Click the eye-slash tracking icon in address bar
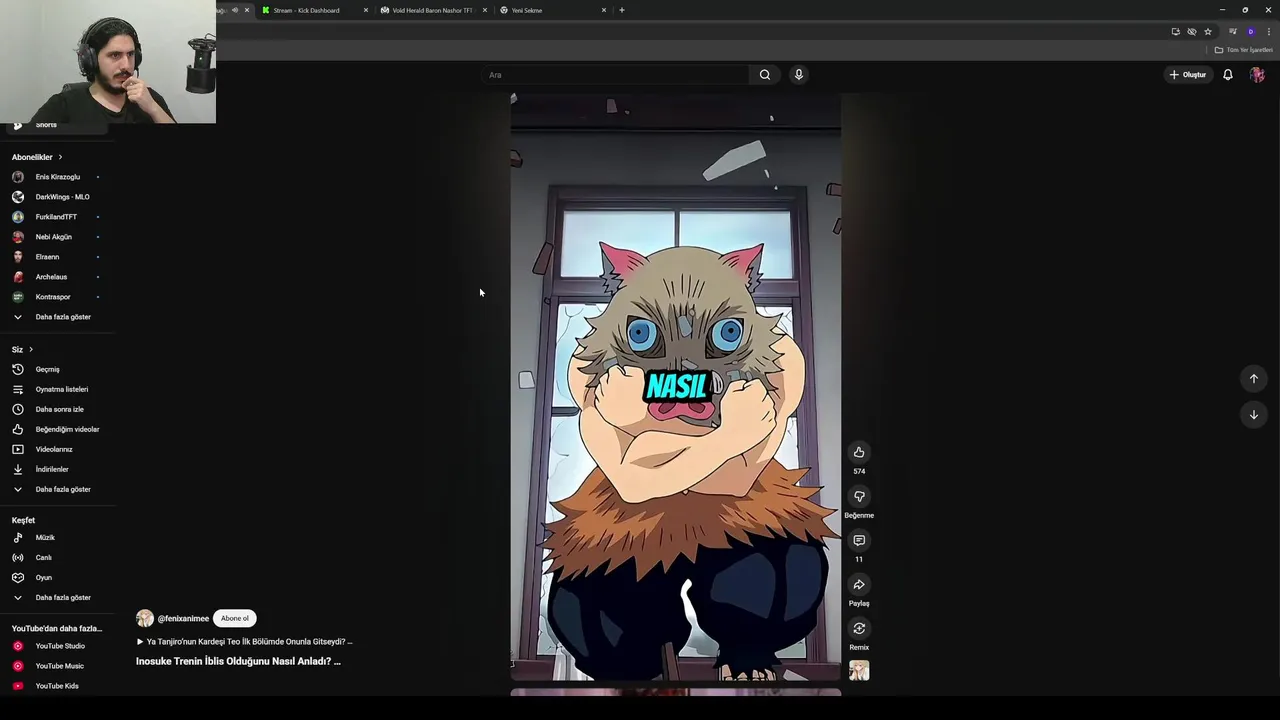 [x=1192, y=32]
